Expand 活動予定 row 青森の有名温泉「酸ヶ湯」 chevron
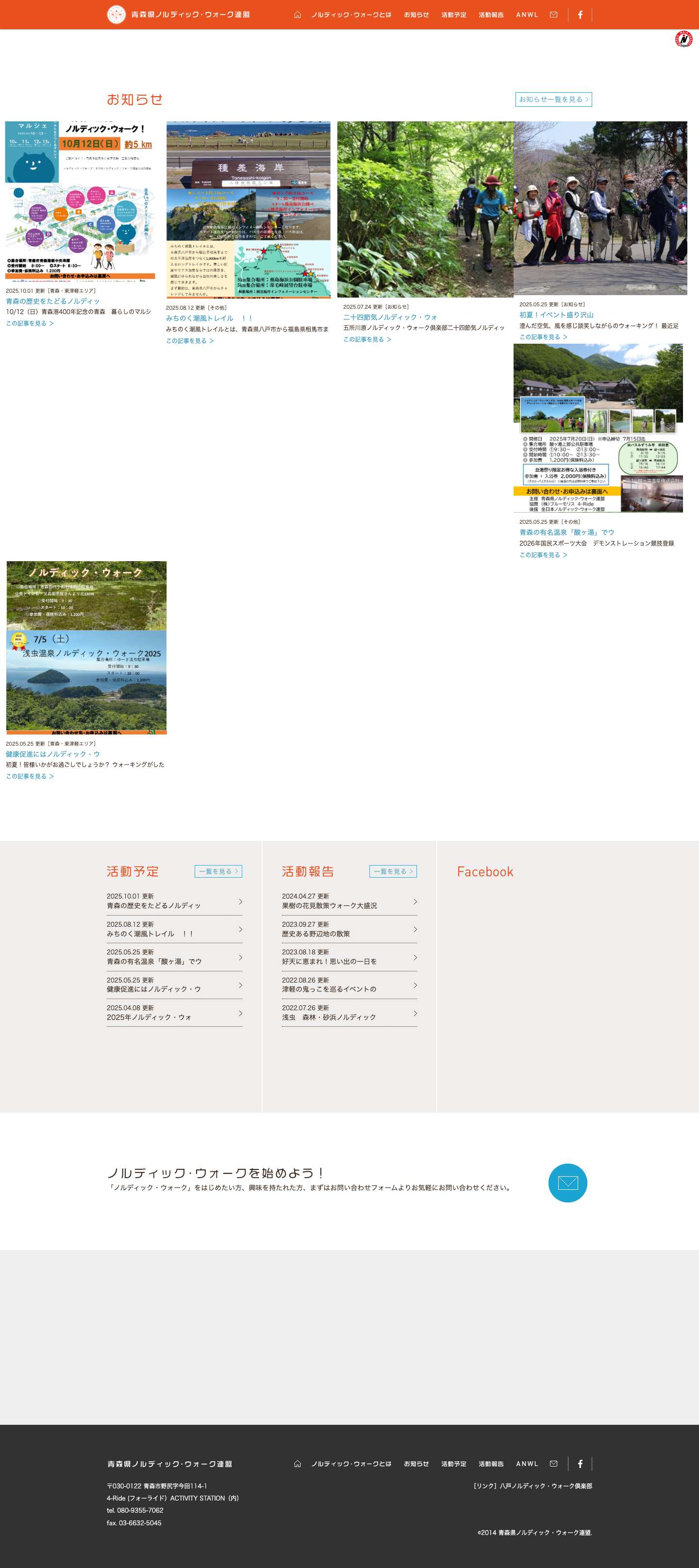 coord(240,957)
